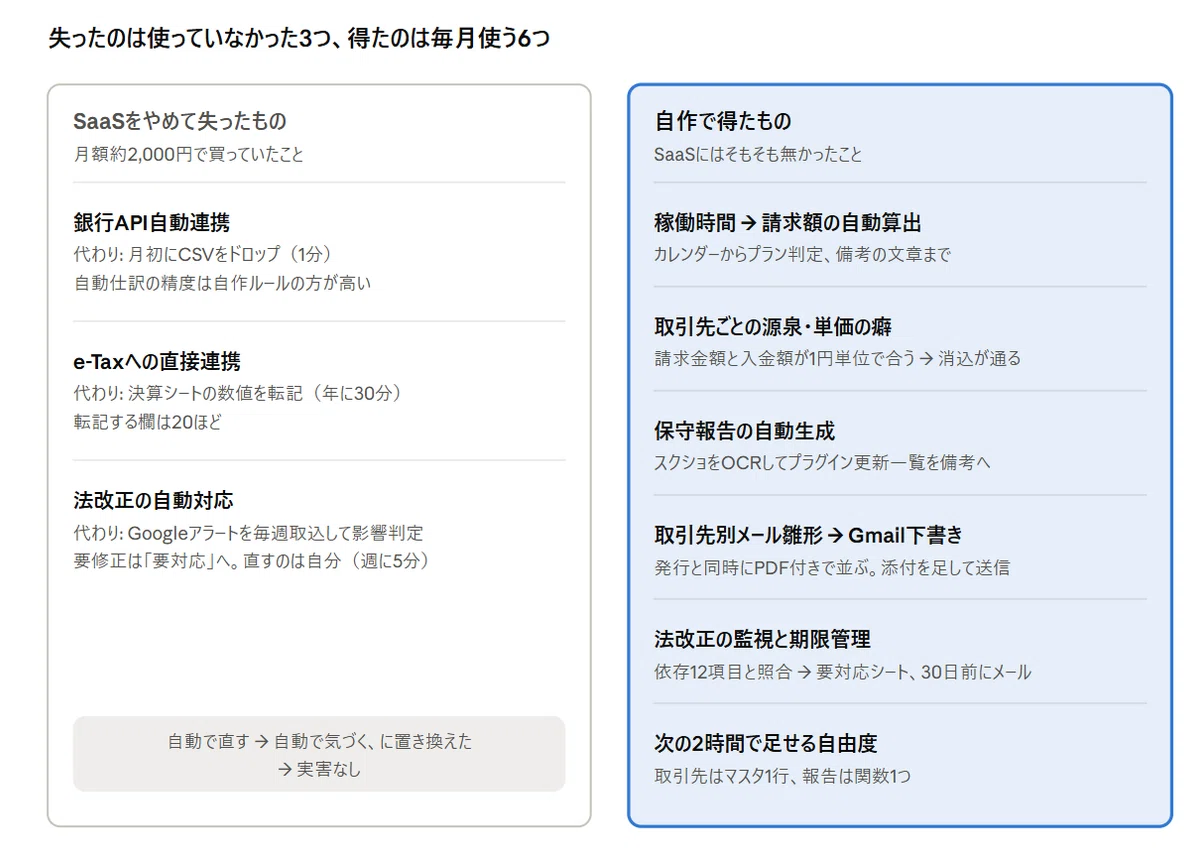Image resolution: width=1200 pixels, height=863 pixels.
Task: Click the heading 次の2時間で足せる自由度
Action: (x=766, y=744)
